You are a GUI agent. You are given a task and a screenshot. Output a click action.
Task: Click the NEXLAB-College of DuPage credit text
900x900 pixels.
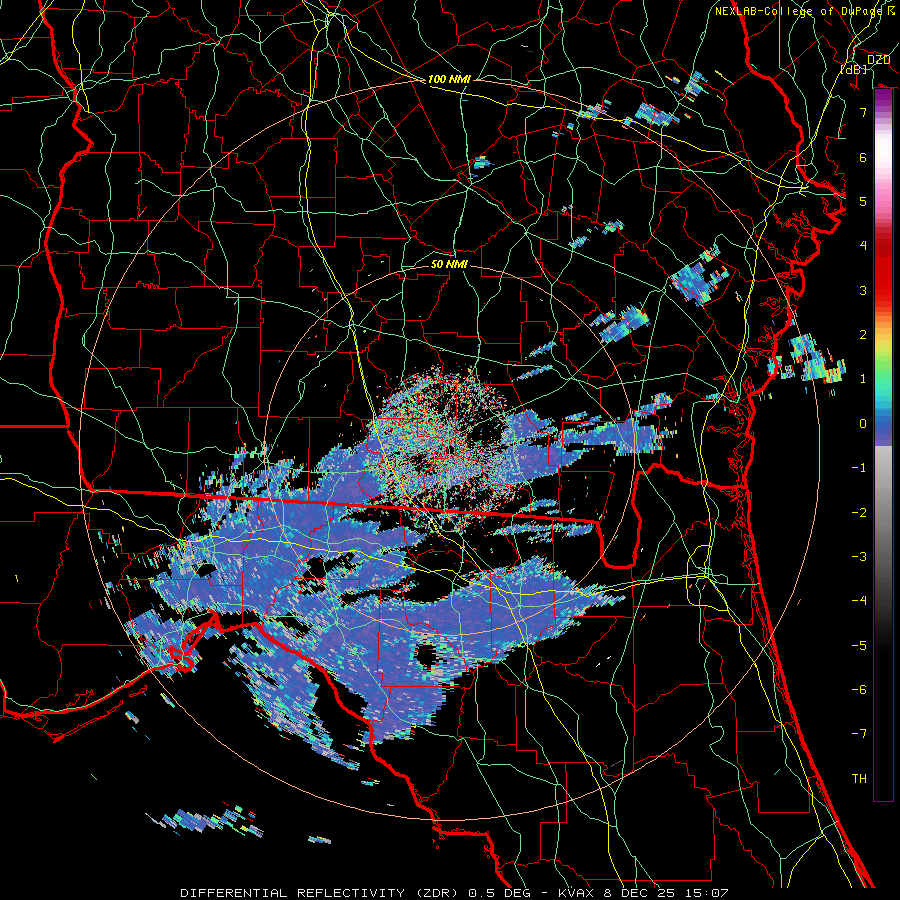click(798, 11)
